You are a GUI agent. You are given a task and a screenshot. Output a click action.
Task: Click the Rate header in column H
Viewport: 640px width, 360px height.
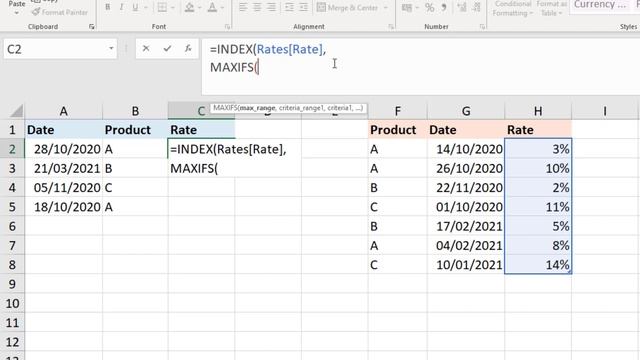click(538, 130)
